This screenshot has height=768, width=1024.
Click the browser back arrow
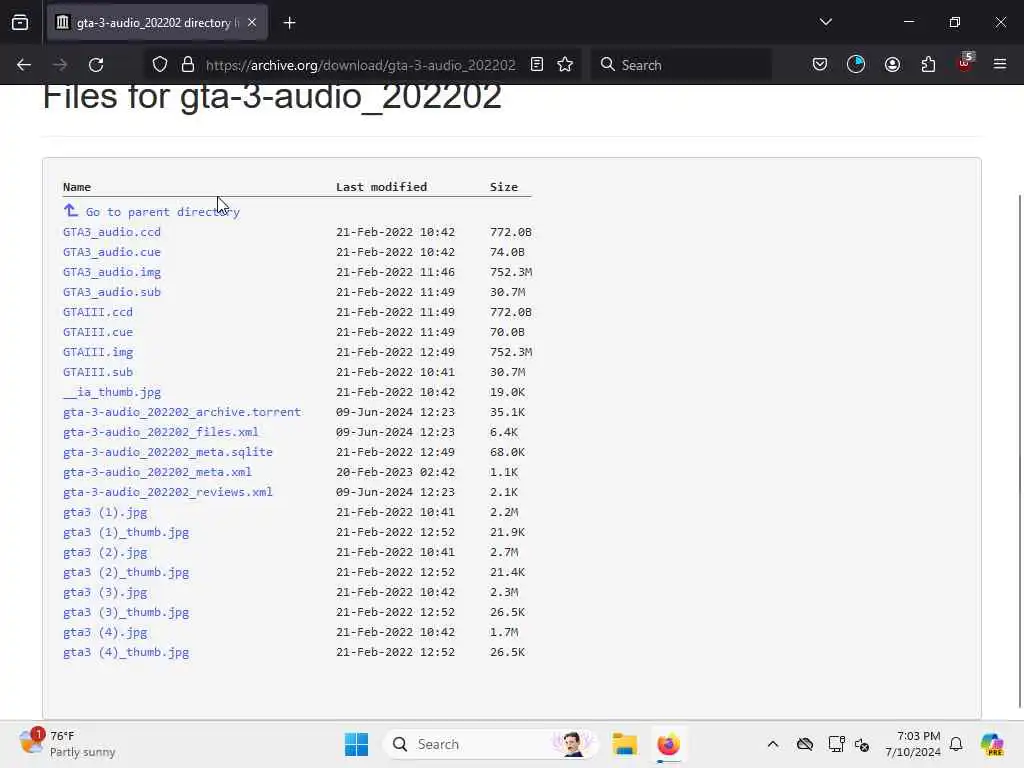(24, 65)
